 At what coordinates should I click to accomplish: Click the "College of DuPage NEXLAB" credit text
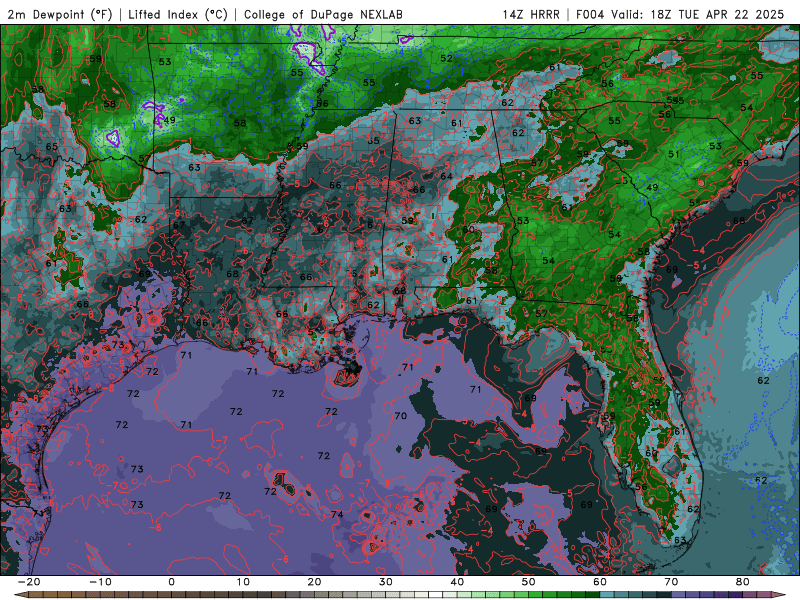(323, 14)
